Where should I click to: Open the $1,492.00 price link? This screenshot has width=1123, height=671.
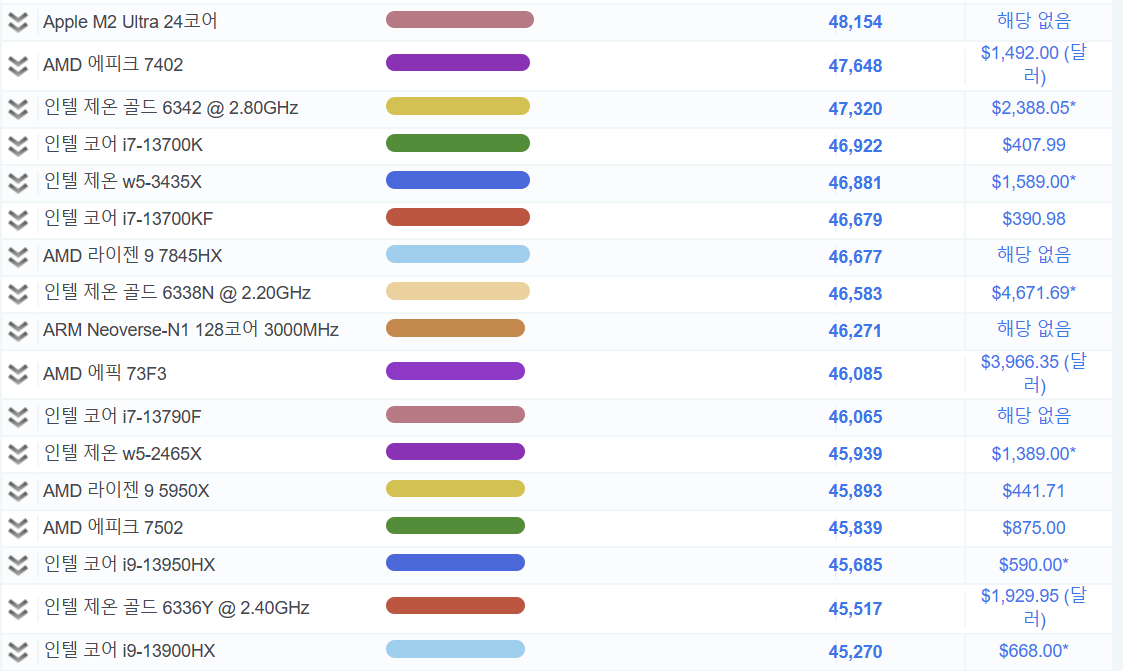[x=1033, y=64]
